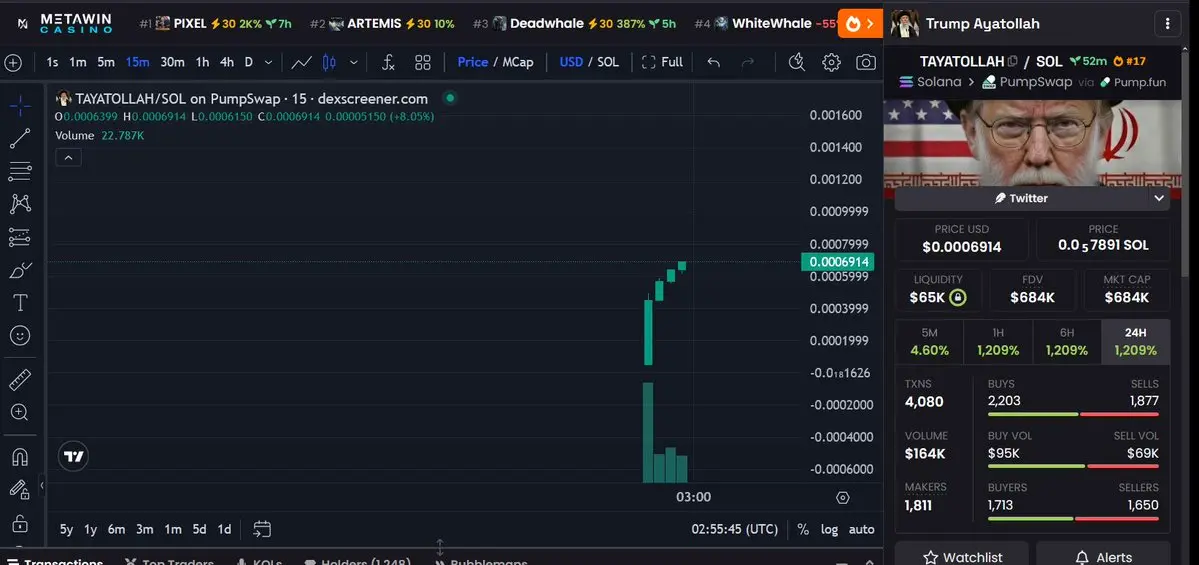
Task: Open the go-to-date calendar icon
Action: point(262,529)
